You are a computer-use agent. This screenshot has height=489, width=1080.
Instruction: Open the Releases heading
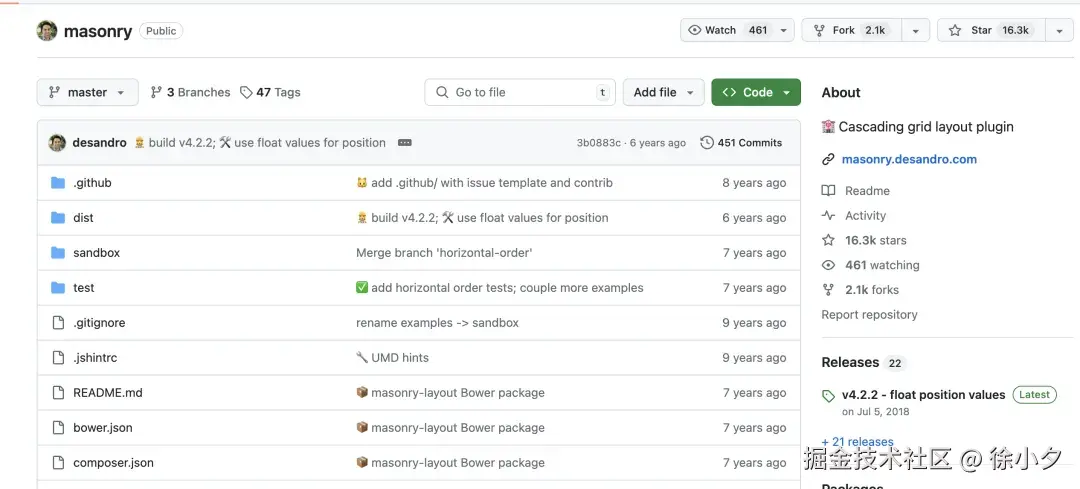coord(851,362)
